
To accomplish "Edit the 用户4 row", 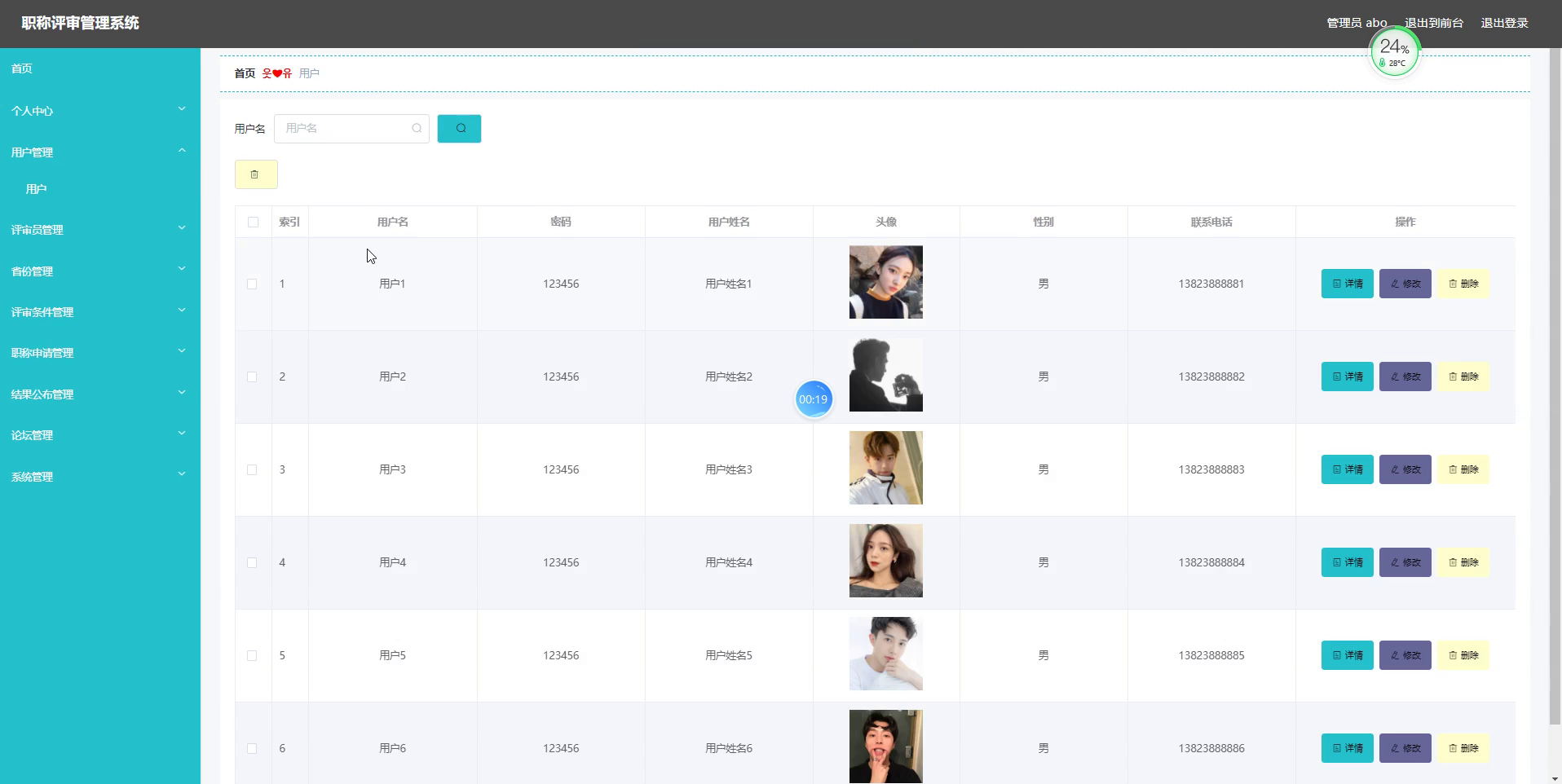I will click(1405, 562).
